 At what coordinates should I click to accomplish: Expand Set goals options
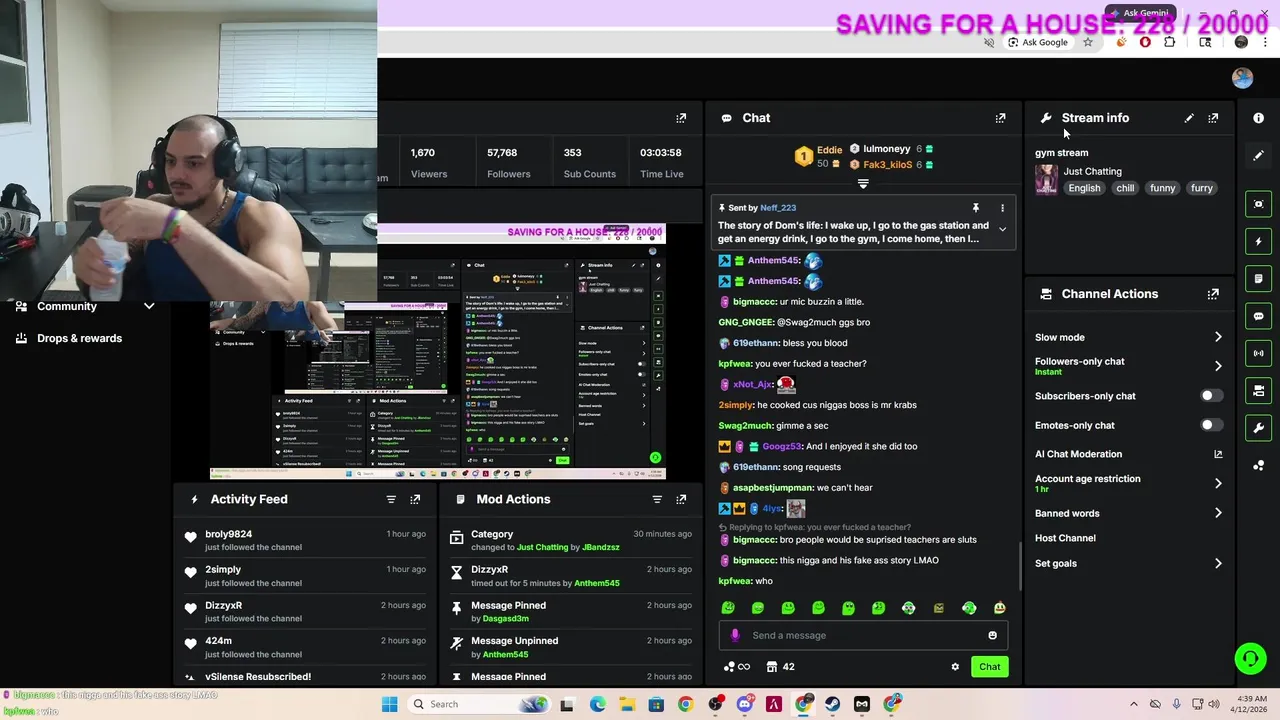[x=1218, y=563]
